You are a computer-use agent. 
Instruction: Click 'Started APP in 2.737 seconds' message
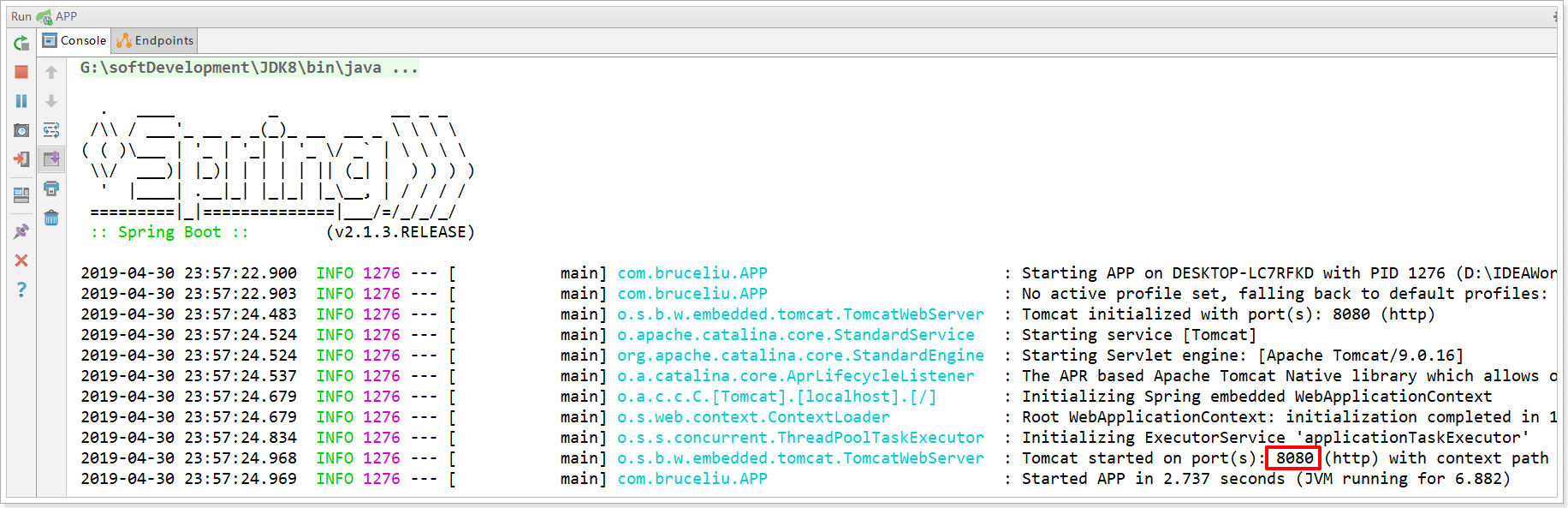pyautogui.click(x=1266, y=479)
